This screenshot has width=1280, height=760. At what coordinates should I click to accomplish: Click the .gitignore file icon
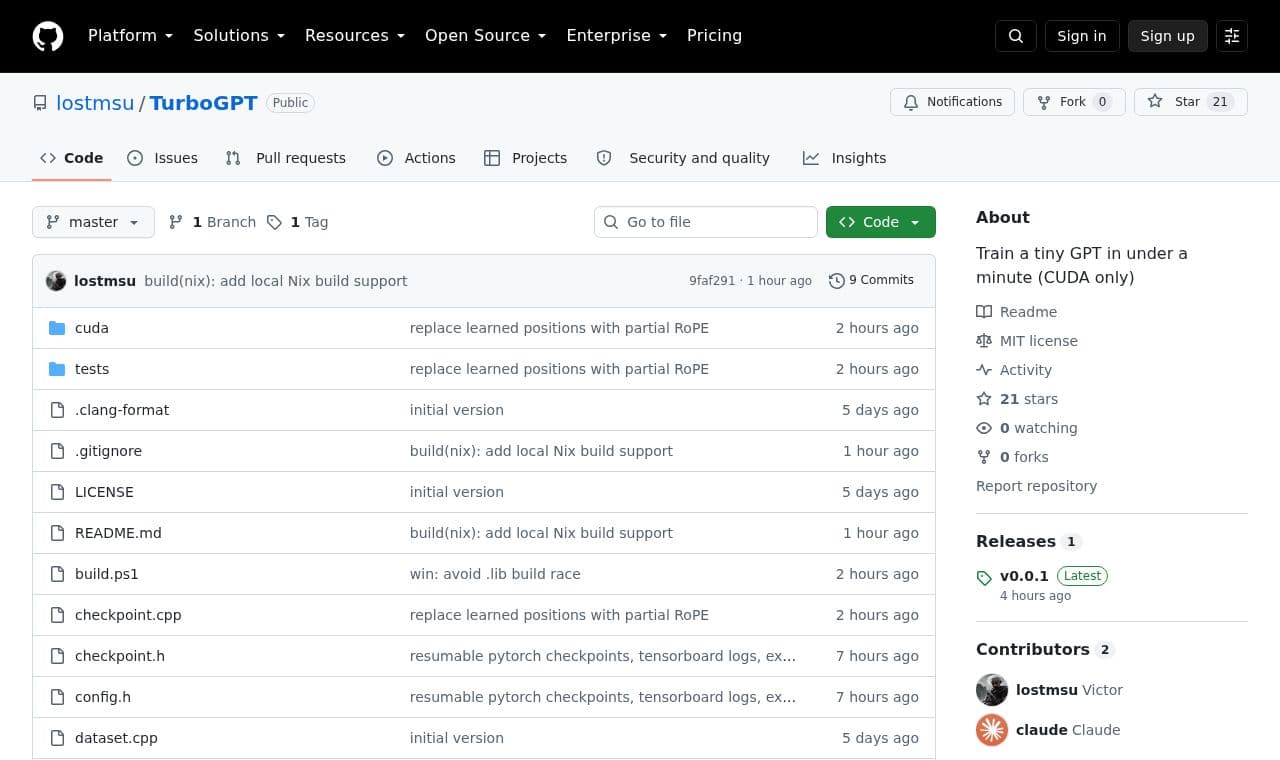coord(57,451)
